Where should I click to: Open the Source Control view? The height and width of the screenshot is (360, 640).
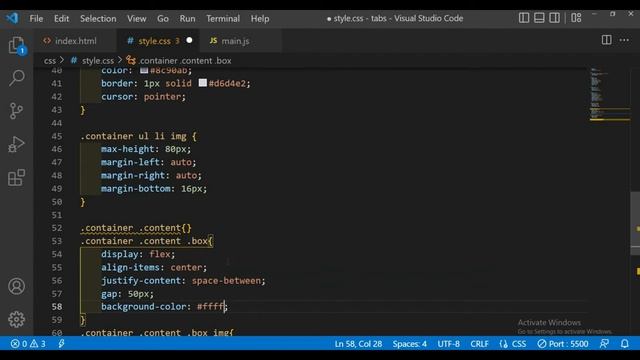click(16, 111)
